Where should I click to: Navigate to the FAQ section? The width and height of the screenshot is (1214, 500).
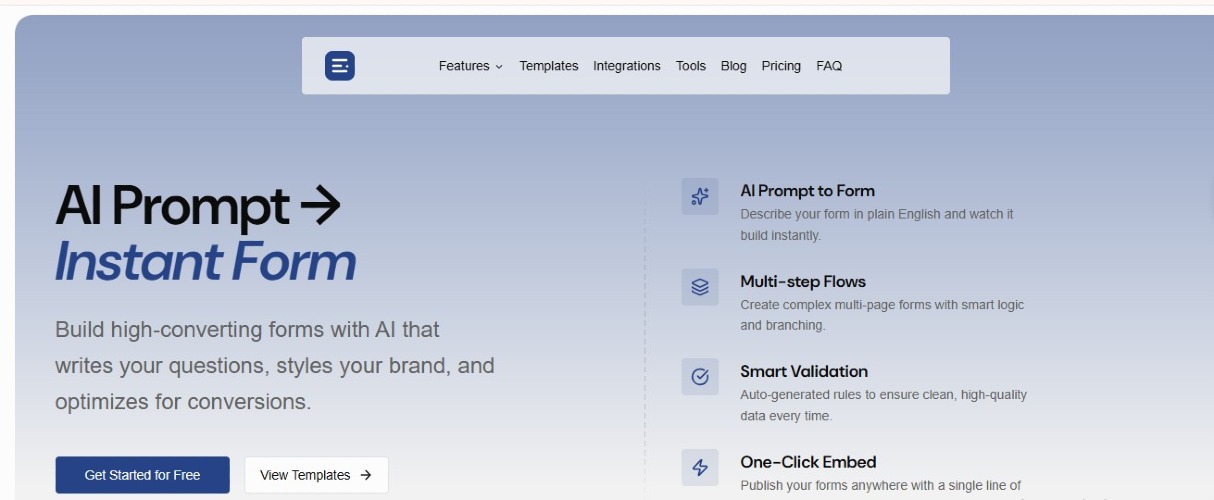tap(829, 66)
